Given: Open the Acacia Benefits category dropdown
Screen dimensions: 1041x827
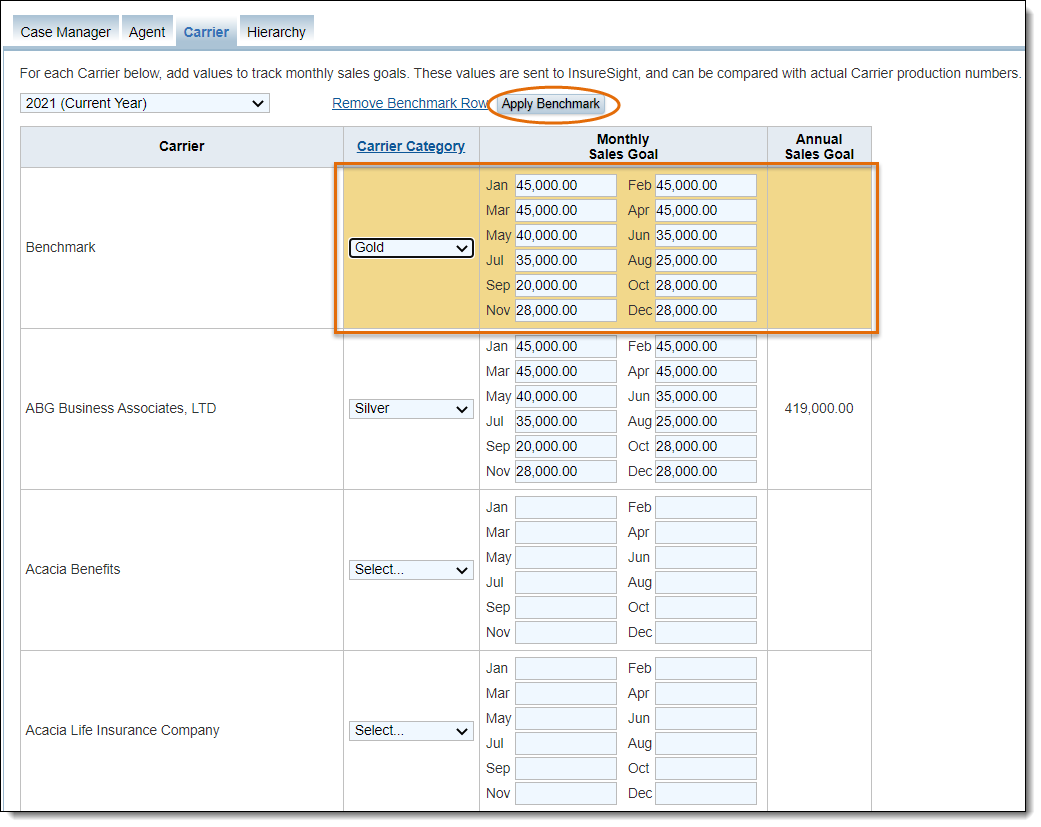Looking at the screenshot, I should (411, 569).
